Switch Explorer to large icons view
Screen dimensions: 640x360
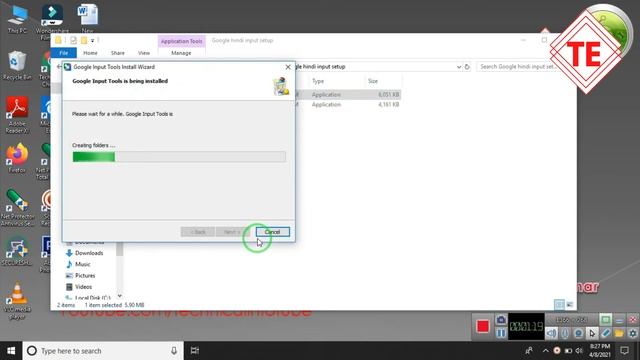pyautogui.click(x=570, y=304)
